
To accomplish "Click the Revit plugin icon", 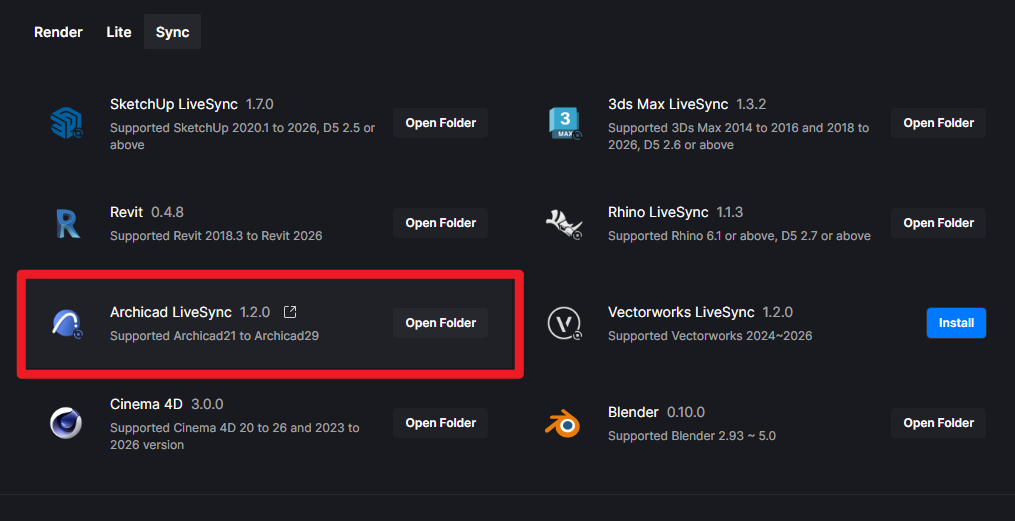I will (66, 223).
